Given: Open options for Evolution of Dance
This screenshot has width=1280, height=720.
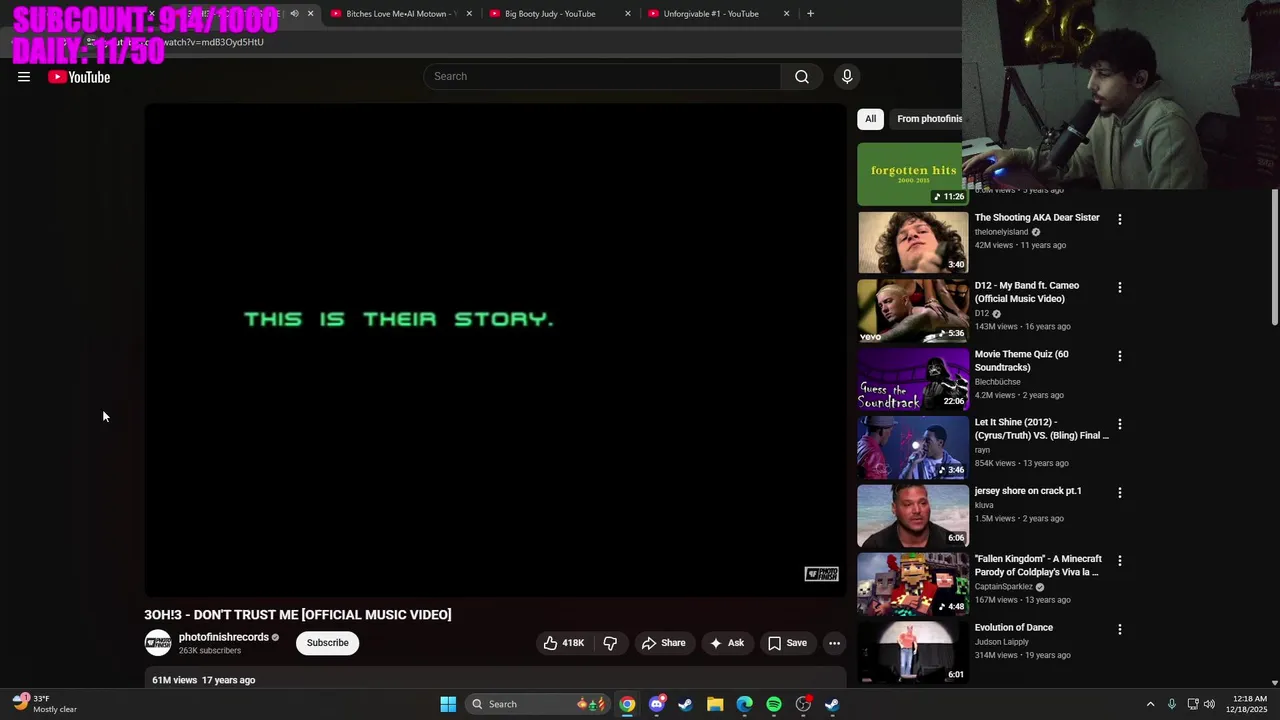Looking at the screenshot, I should tap(1119, 629).
